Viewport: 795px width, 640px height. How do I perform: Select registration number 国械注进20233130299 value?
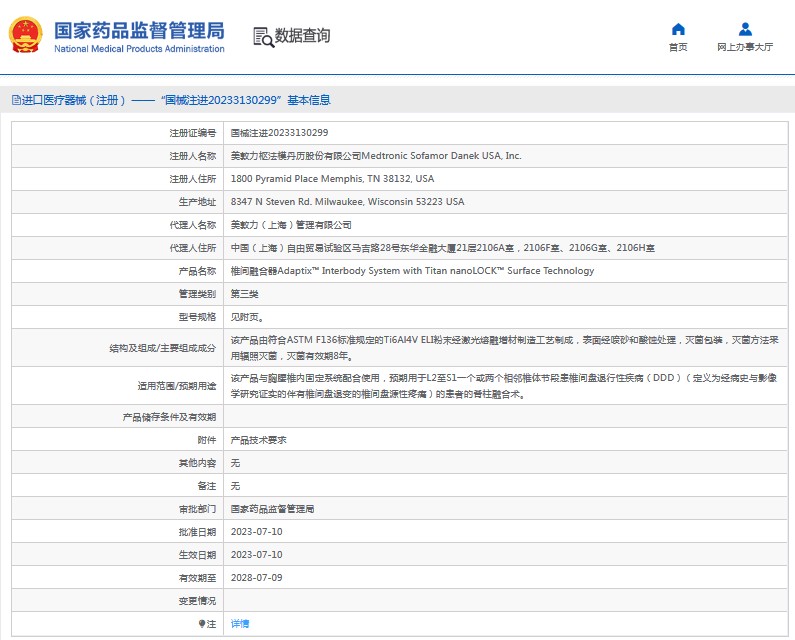pyautogui.click(x=279, y=133)
